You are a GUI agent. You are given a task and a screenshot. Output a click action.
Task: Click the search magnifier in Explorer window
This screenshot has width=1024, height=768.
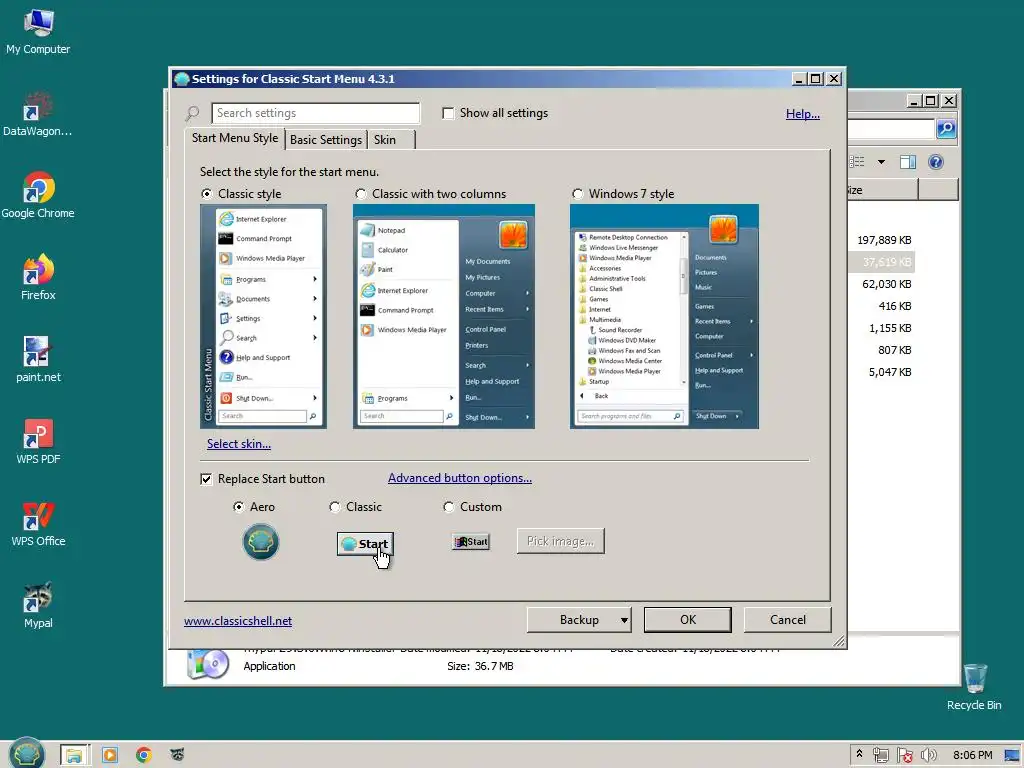(946, 129)
